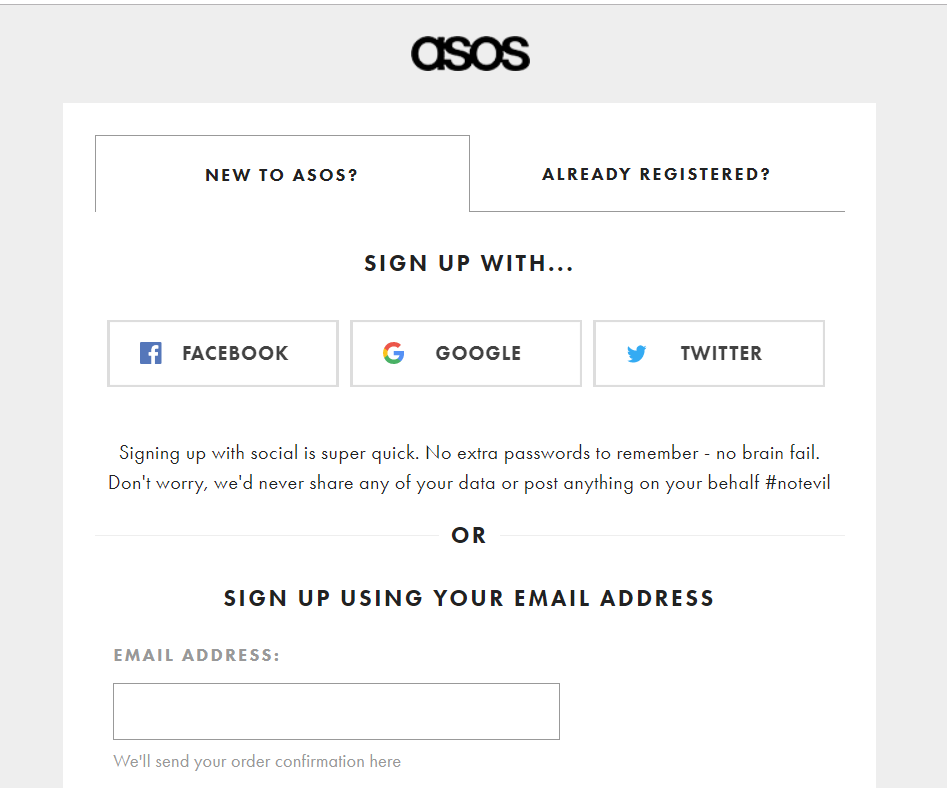
Task: Click the blue Twitter bird icon
Action: coord(636,353)
